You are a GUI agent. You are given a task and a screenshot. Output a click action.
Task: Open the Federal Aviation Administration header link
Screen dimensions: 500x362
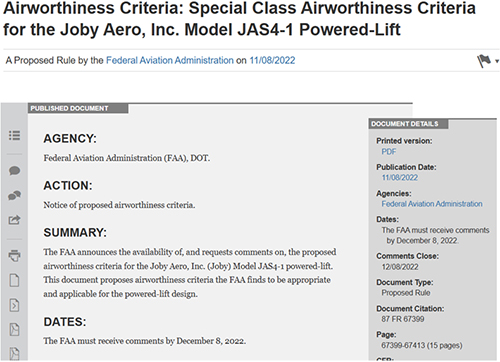[x=170, y=60]
